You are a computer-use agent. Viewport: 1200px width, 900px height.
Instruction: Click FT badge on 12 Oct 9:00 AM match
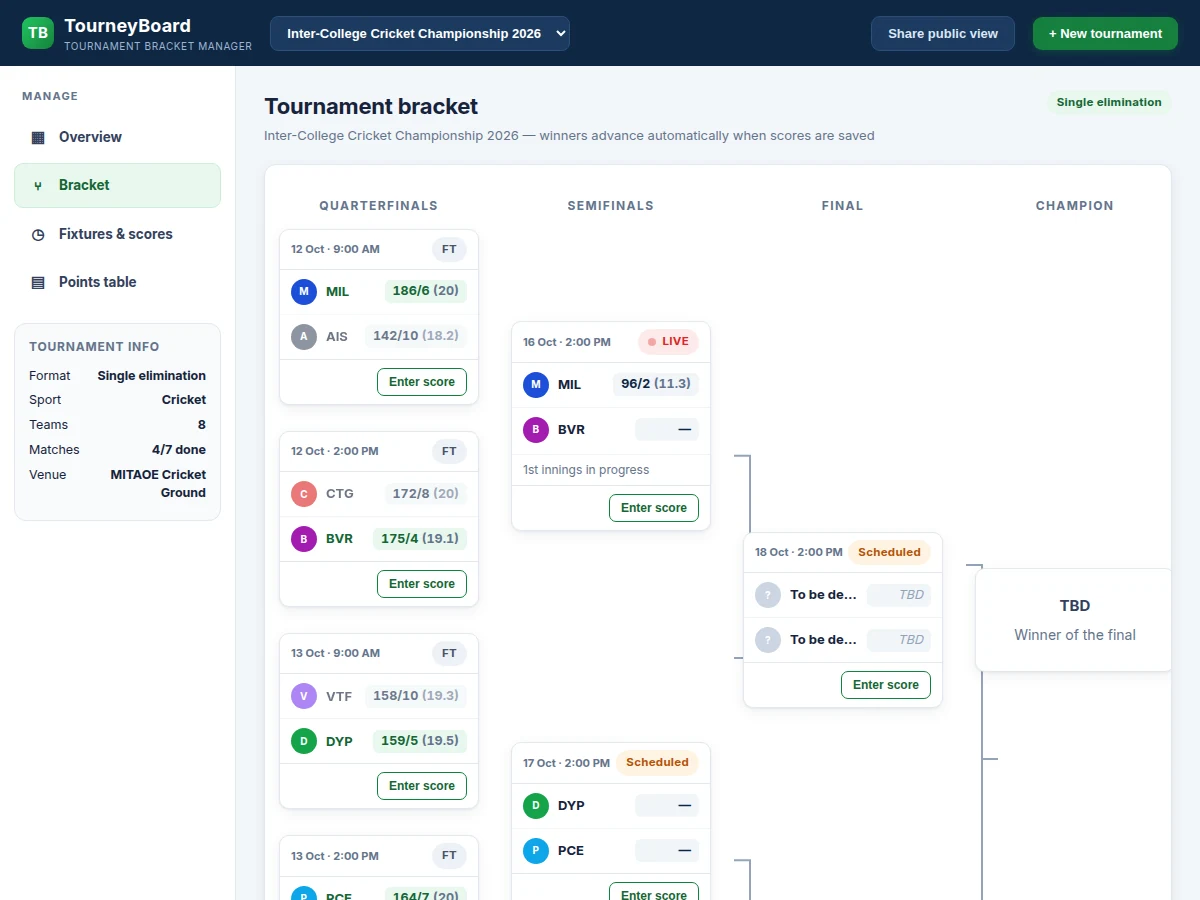tap(449, 249)
